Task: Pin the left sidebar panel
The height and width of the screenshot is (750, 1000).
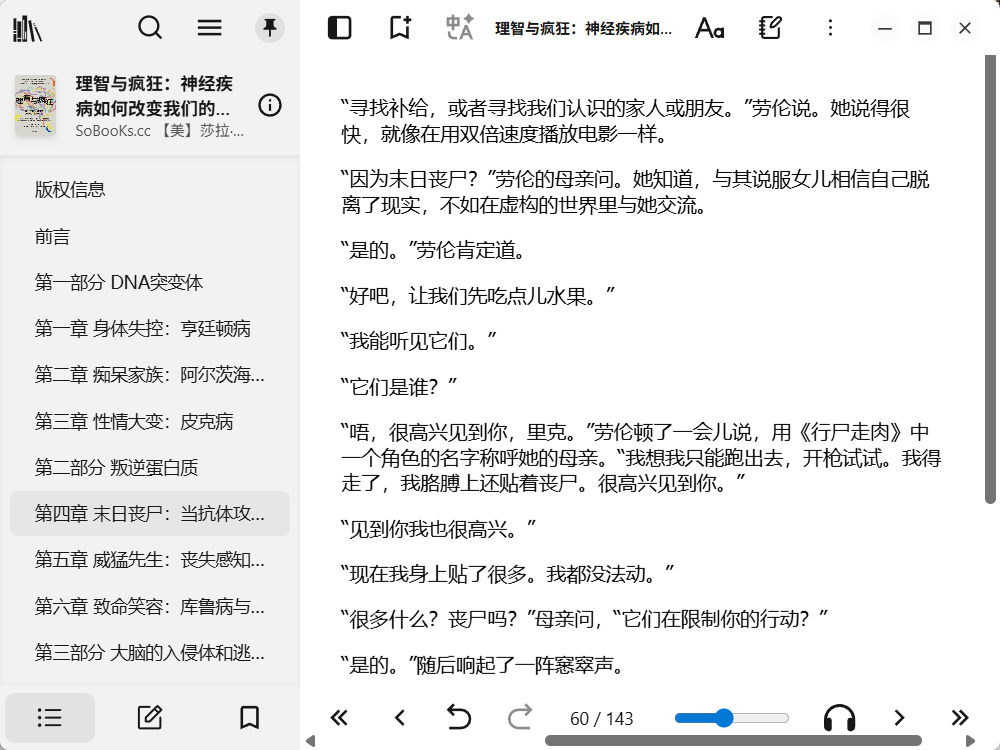Action: (x=269, y=28)
